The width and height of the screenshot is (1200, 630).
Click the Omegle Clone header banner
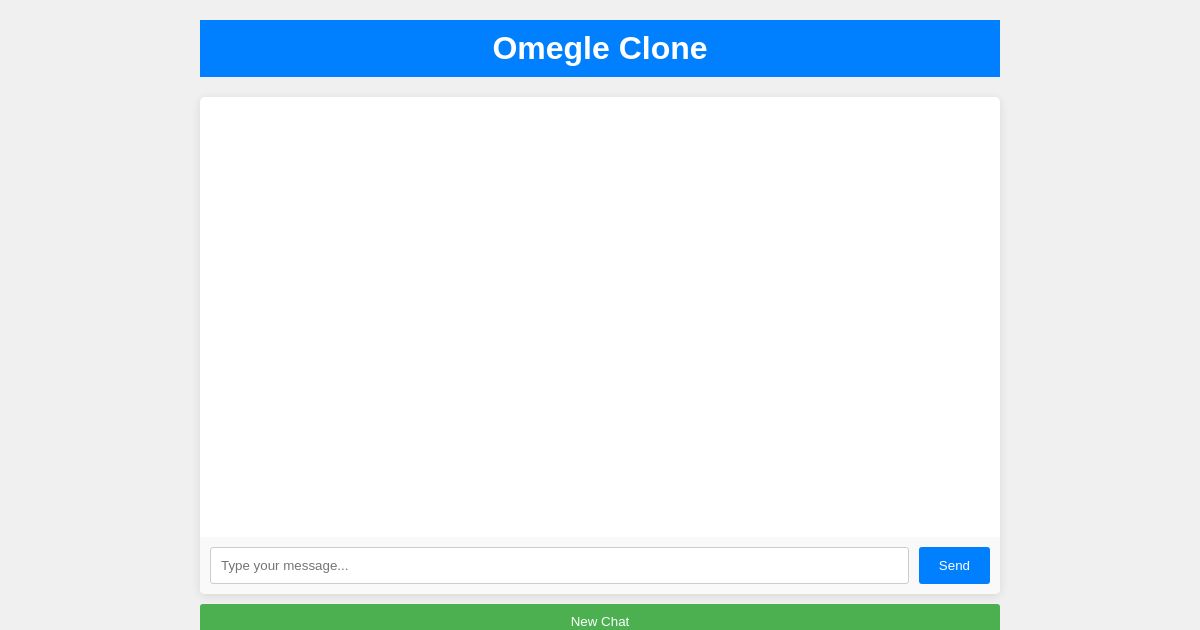[x=600, y=48]
